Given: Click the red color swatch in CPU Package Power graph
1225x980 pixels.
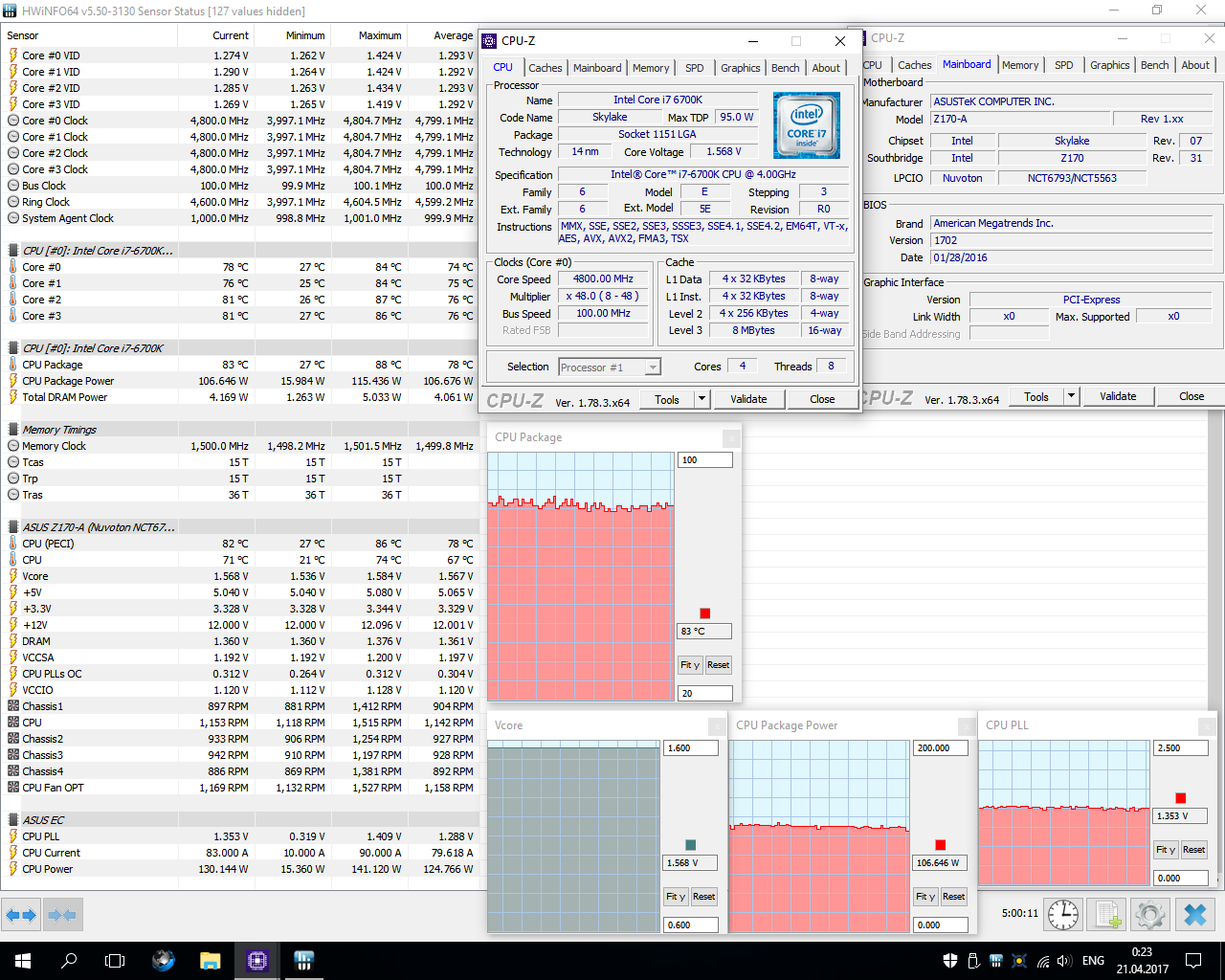Looking at the screenshot, I should click(x=941, y=845).
